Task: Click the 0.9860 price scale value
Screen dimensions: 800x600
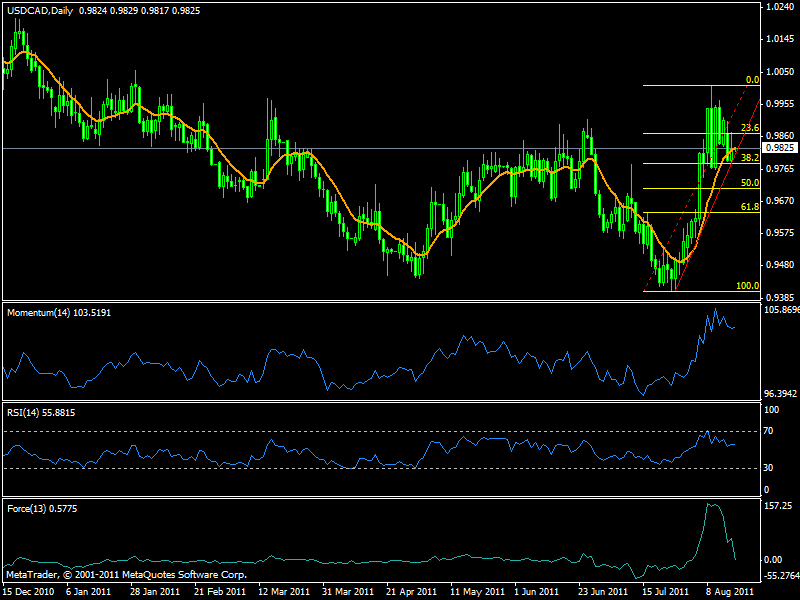Action: point(781,136)
